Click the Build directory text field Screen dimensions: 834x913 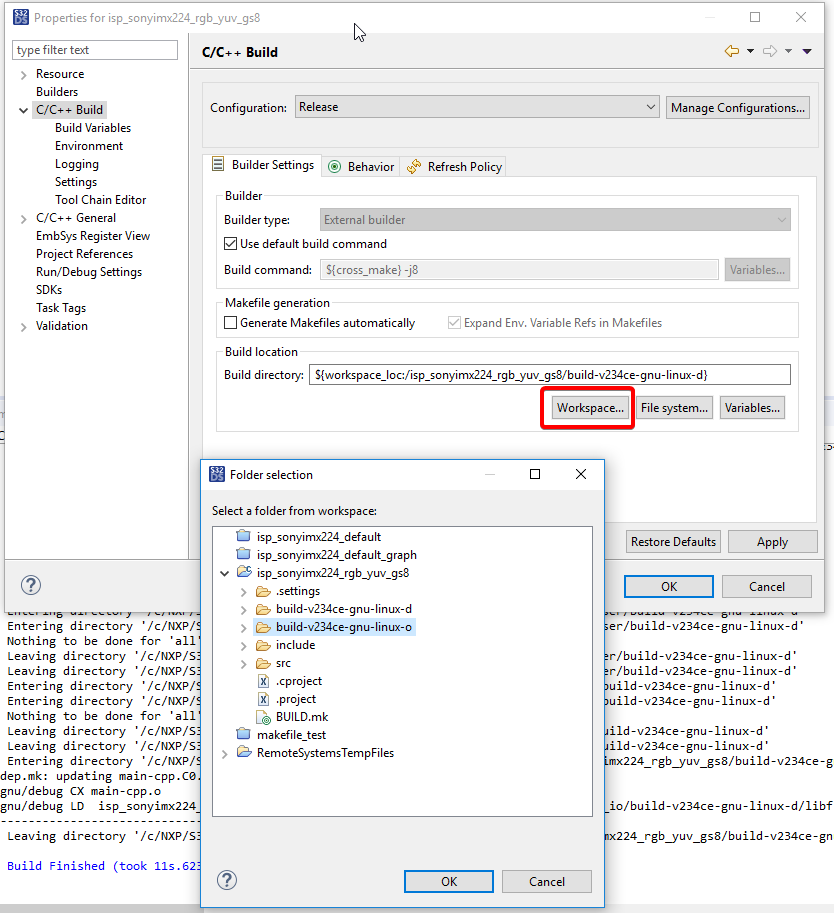550,374
